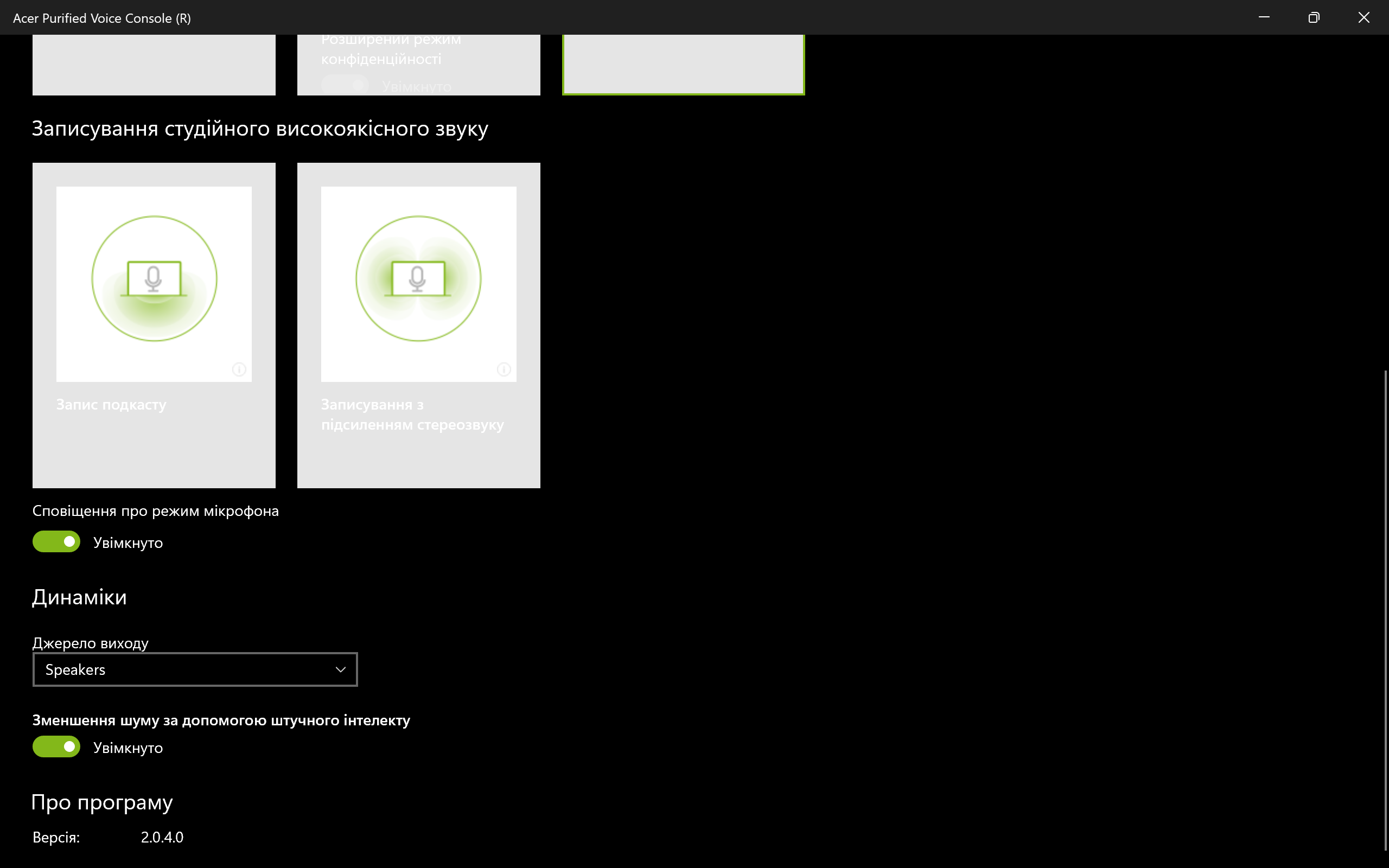
Task: Toggle Розширений режим конфіденційності switch
Action: click(345, 86)
